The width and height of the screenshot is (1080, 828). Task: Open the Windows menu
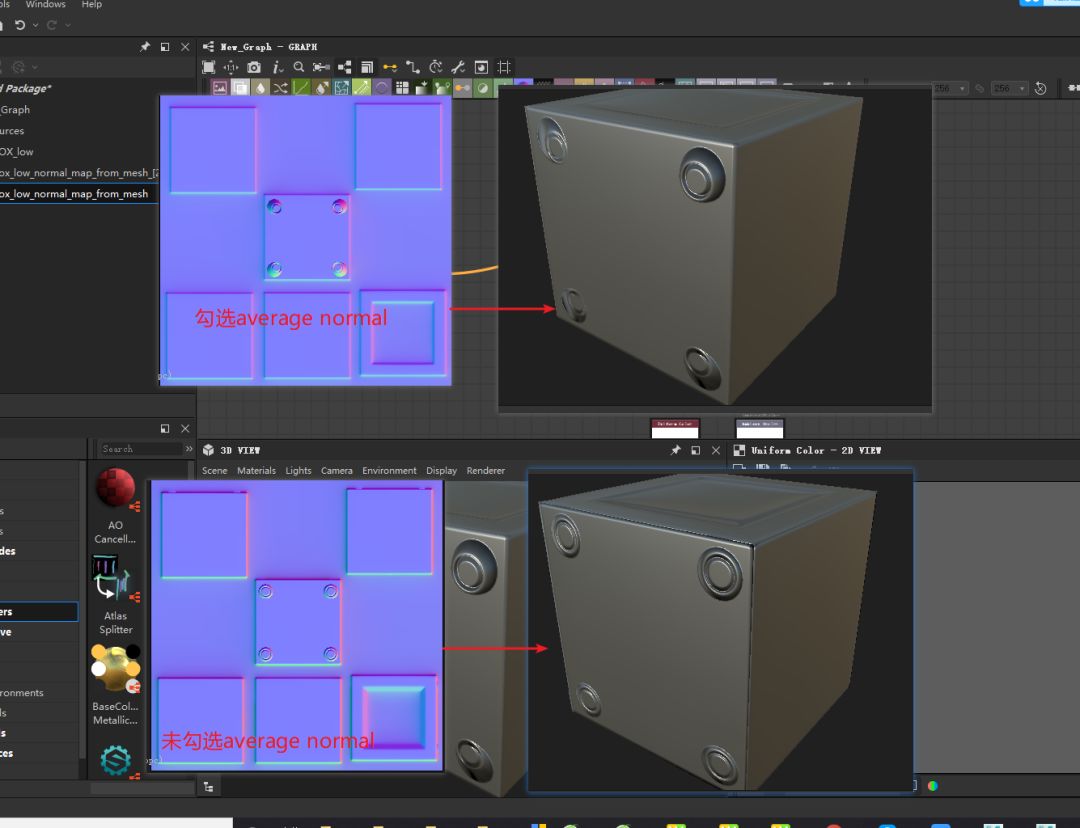point(45,4)
